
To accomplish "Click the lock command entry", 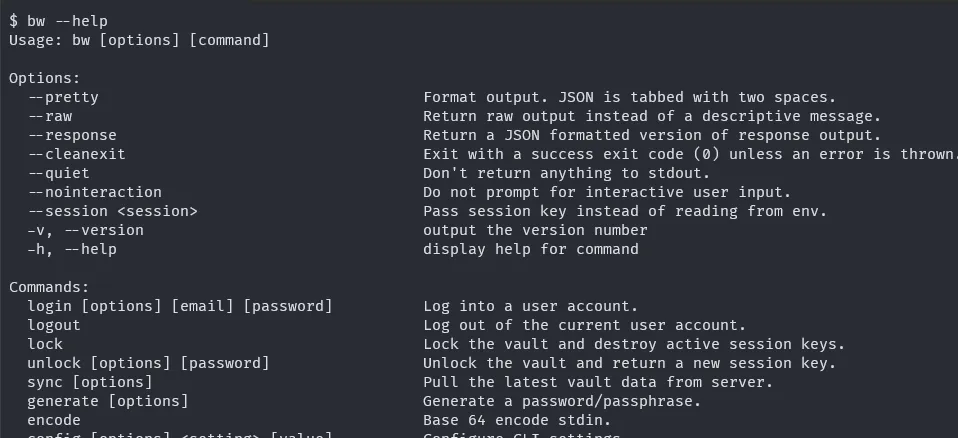I will pyautogui.click(x=45, y=344).
